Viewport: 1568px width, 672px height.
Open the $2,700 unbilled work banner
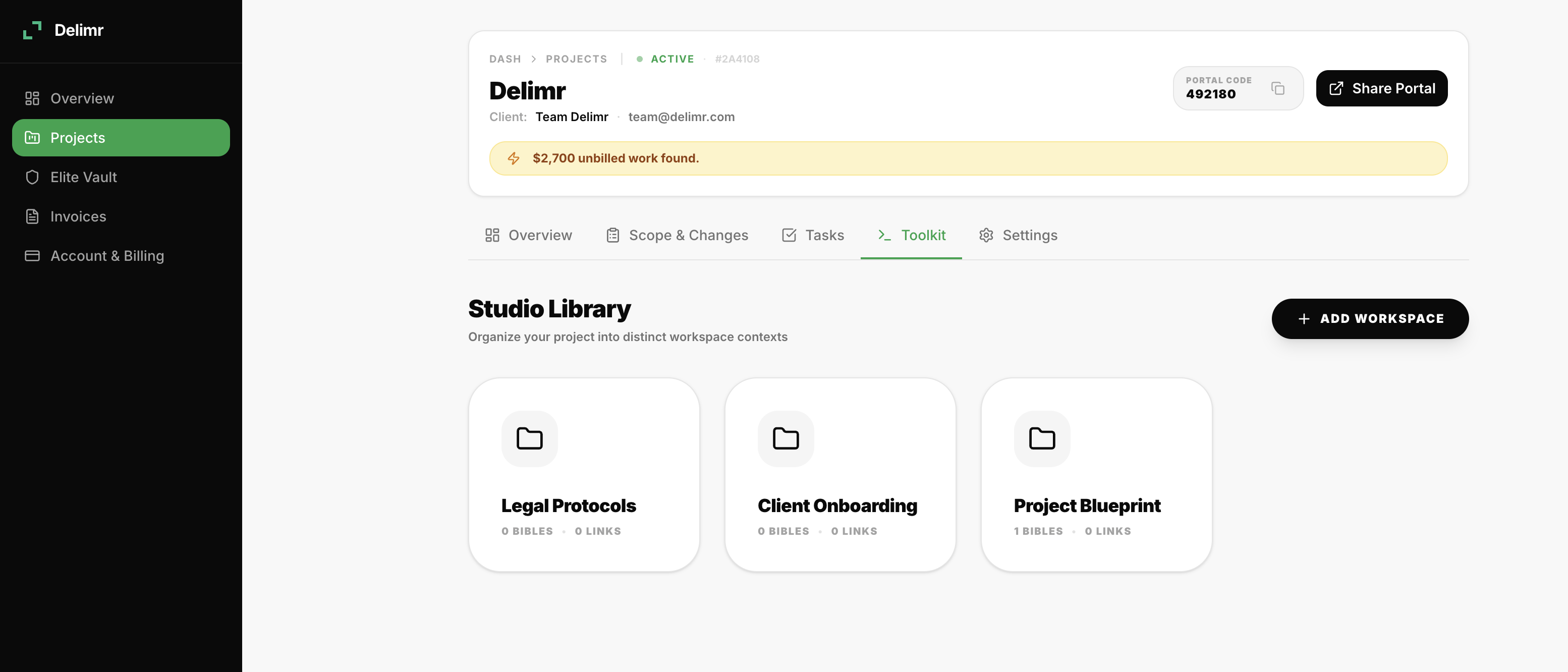[x=968, y=158]
